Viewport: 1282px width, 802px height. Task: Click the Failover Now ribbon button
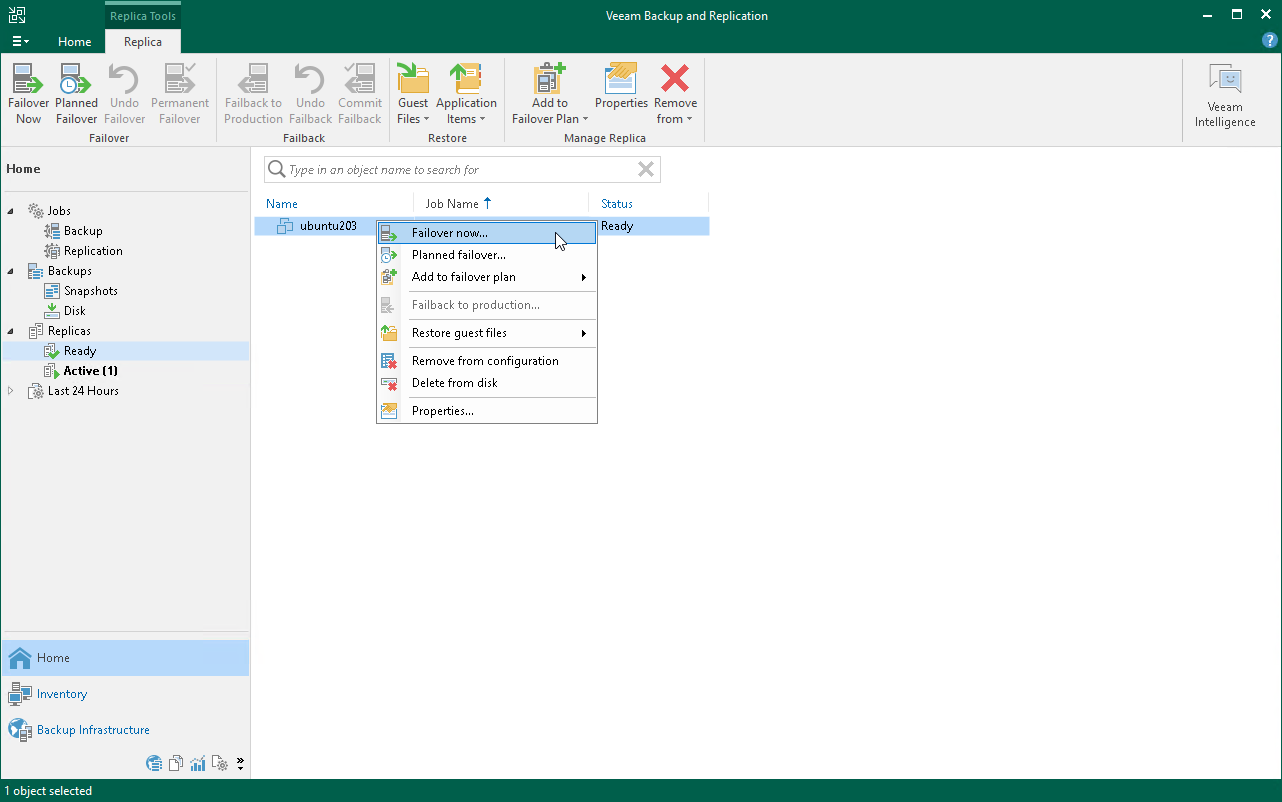(29, 94)
